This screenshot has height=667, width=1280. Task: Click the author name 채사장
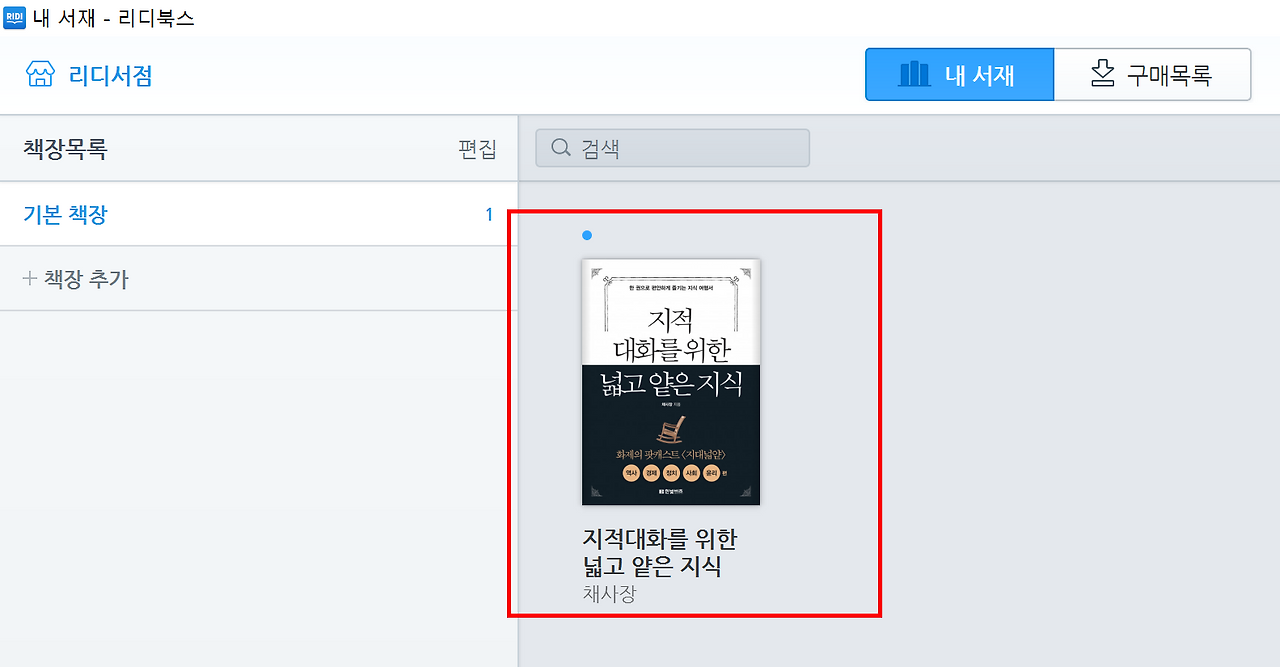[609, 593]
